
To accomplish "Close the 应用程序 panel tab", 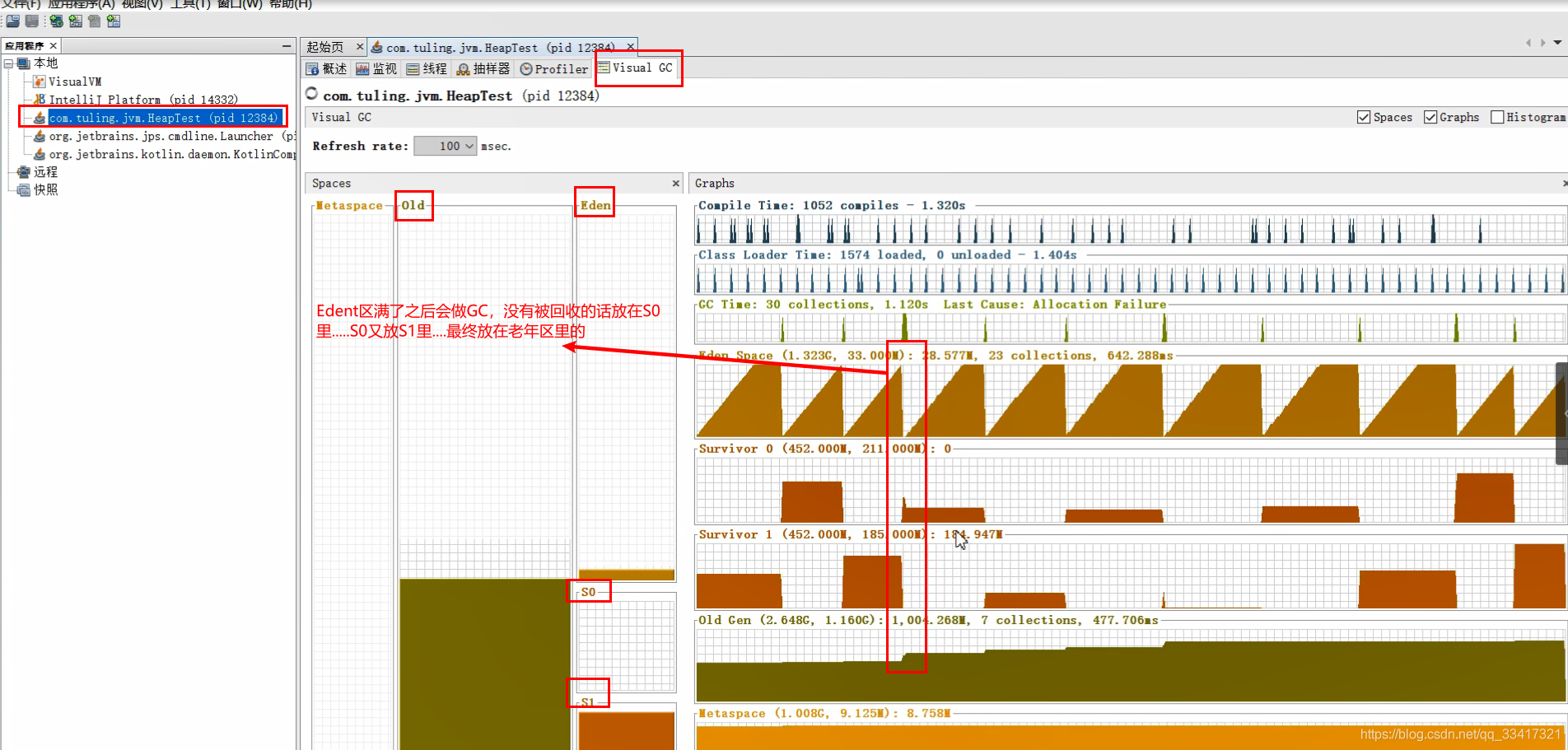I will coord(54,46).
